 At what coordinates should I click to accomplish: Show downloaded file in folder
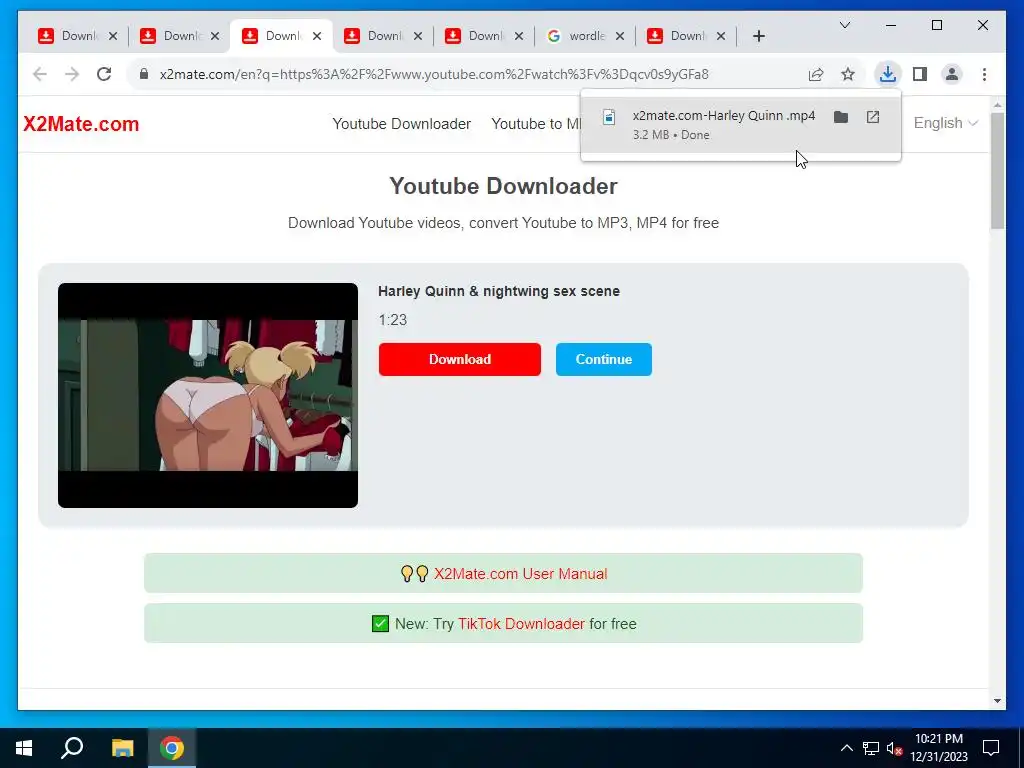(840, 117)
